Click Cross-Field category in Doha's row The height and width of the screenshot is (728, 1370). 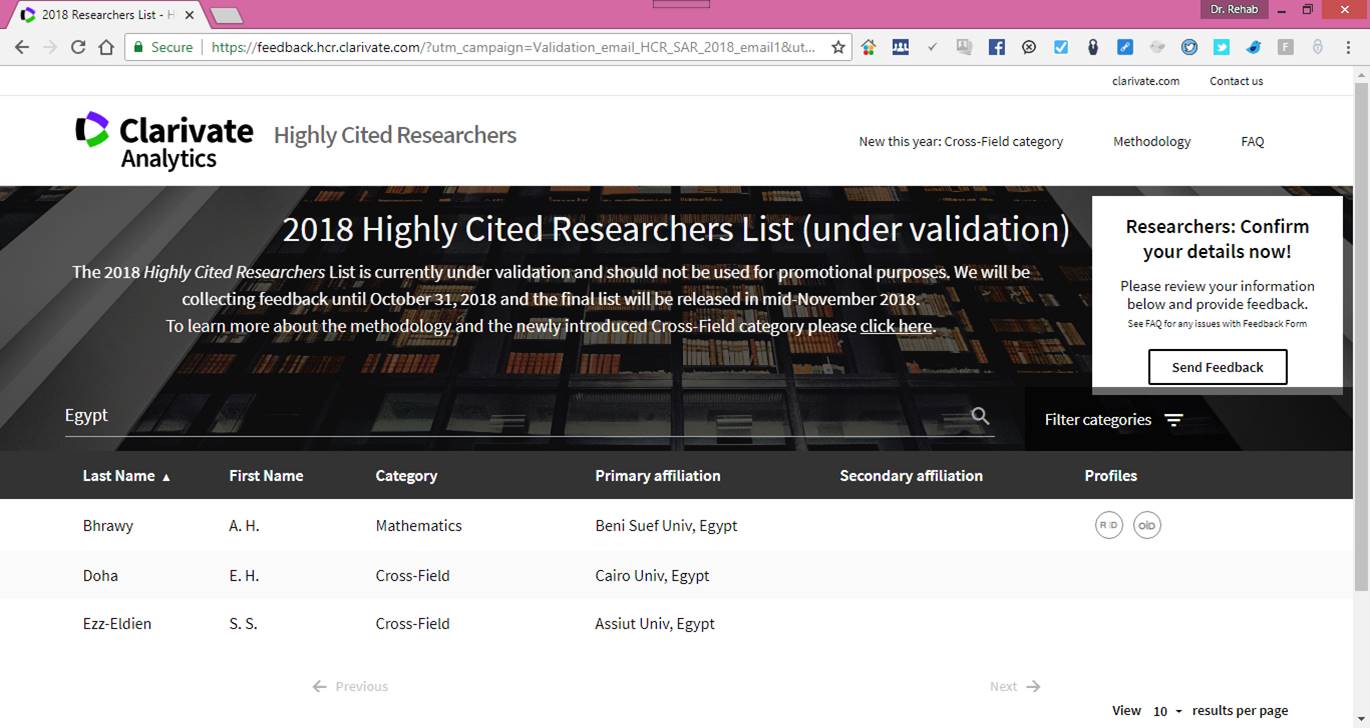click(412, 575)
